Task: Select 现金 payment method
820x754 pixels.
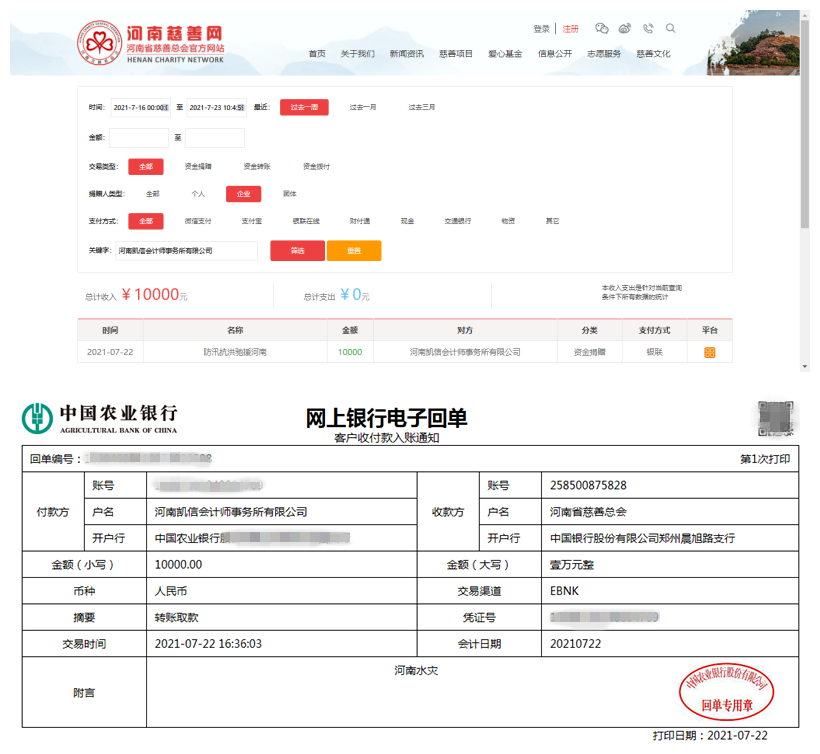Action: tap(407, 221)
